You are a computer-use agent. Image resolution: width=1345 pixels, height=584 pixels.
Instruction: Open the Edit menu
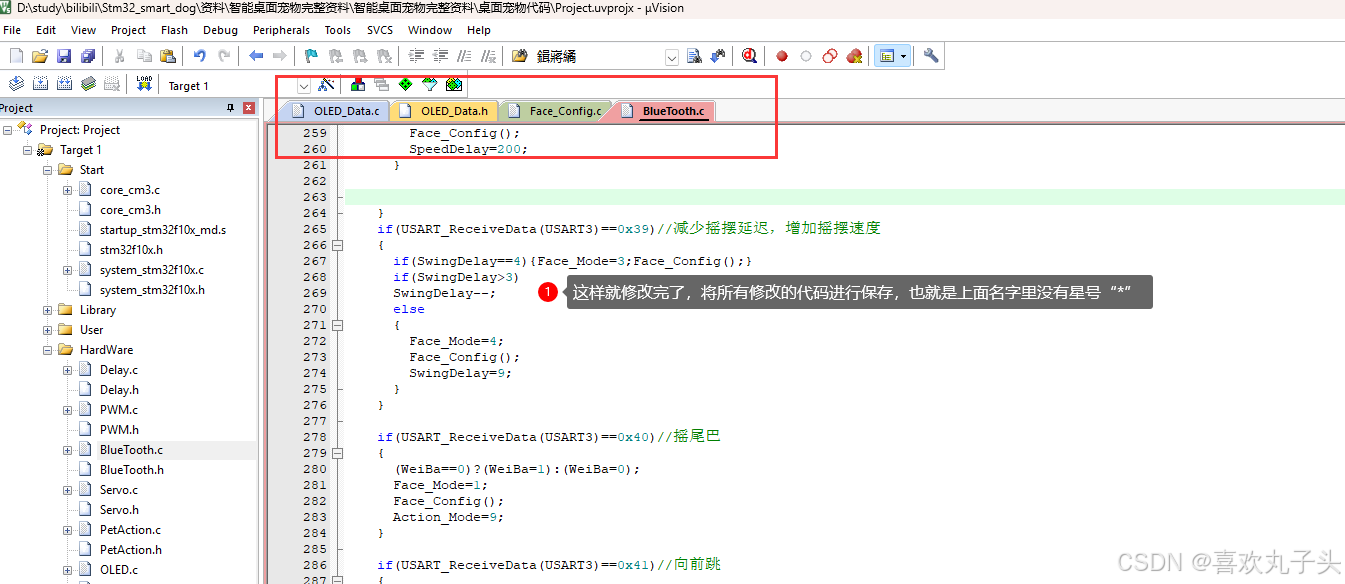click(x=46, y=30)
